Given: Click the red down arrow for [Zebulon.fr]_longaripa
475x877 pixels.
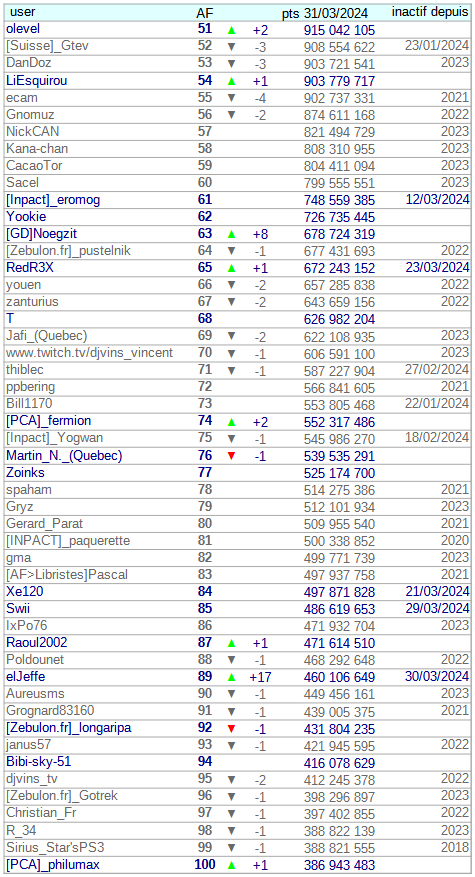Looking at the screenshot, I should tap(232, 729).
